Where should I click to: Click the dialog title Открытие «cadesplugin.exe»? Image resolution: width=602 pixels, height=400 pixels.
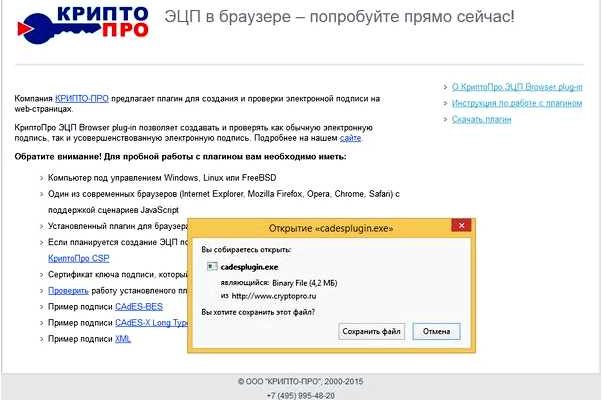pos(331,228)
